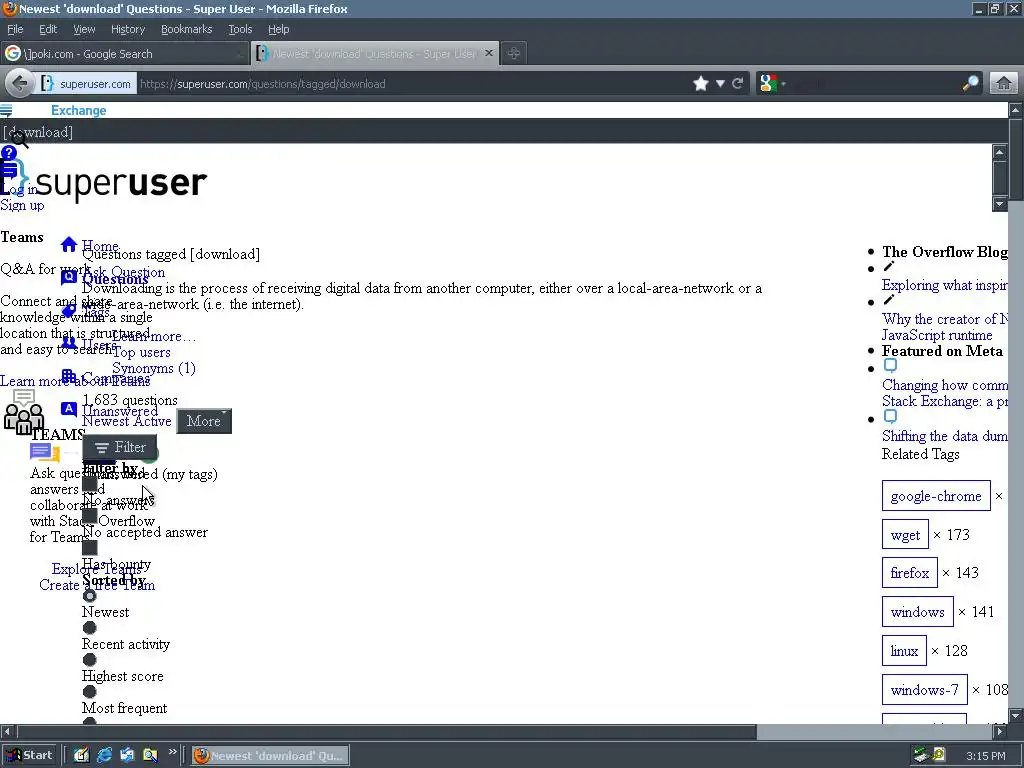Close the Super User tab

(x=488, y=54)
